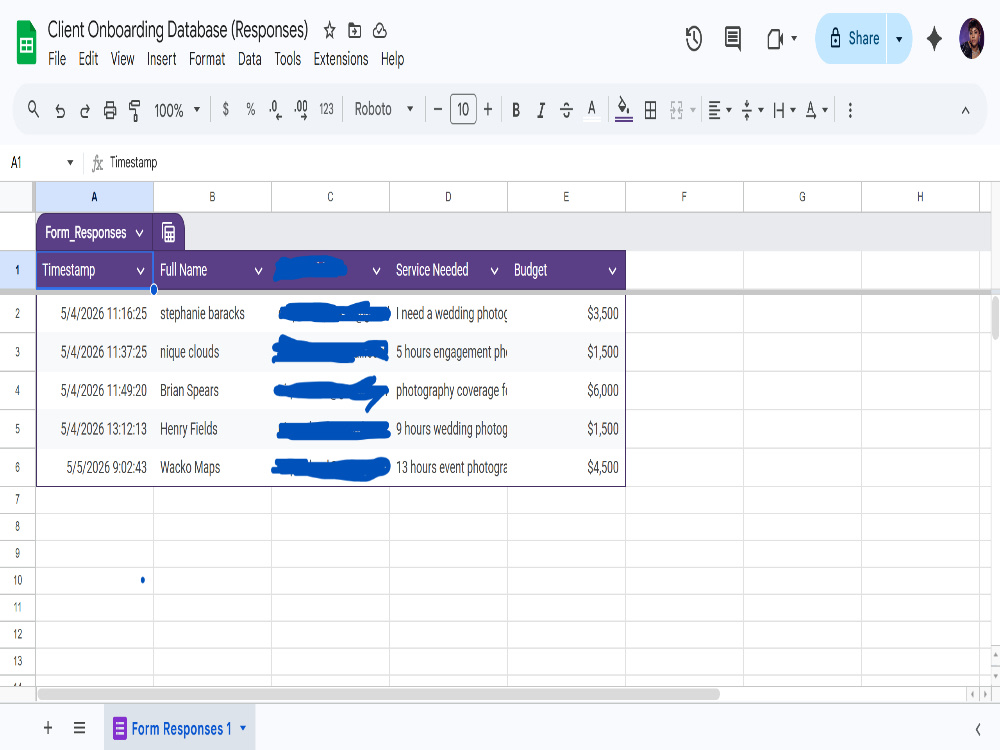Open the Data menu

pyautogui.click(x=249, y=59)
